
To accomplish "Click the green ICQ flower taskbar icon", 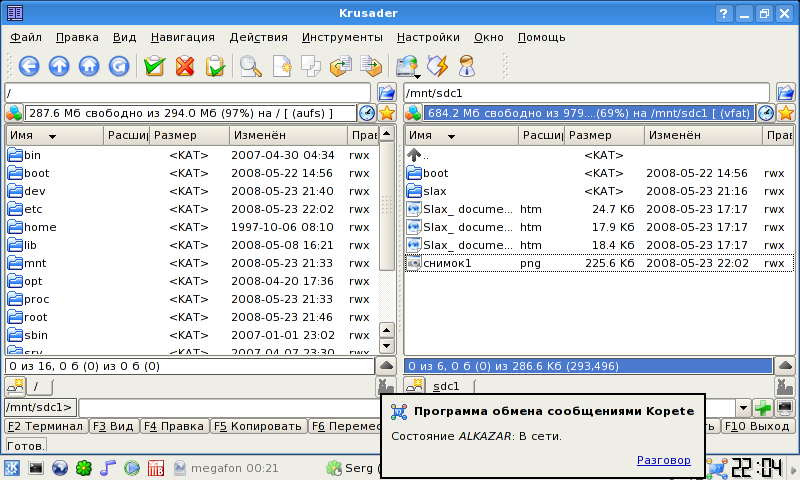I will click(x=84, y=467).
